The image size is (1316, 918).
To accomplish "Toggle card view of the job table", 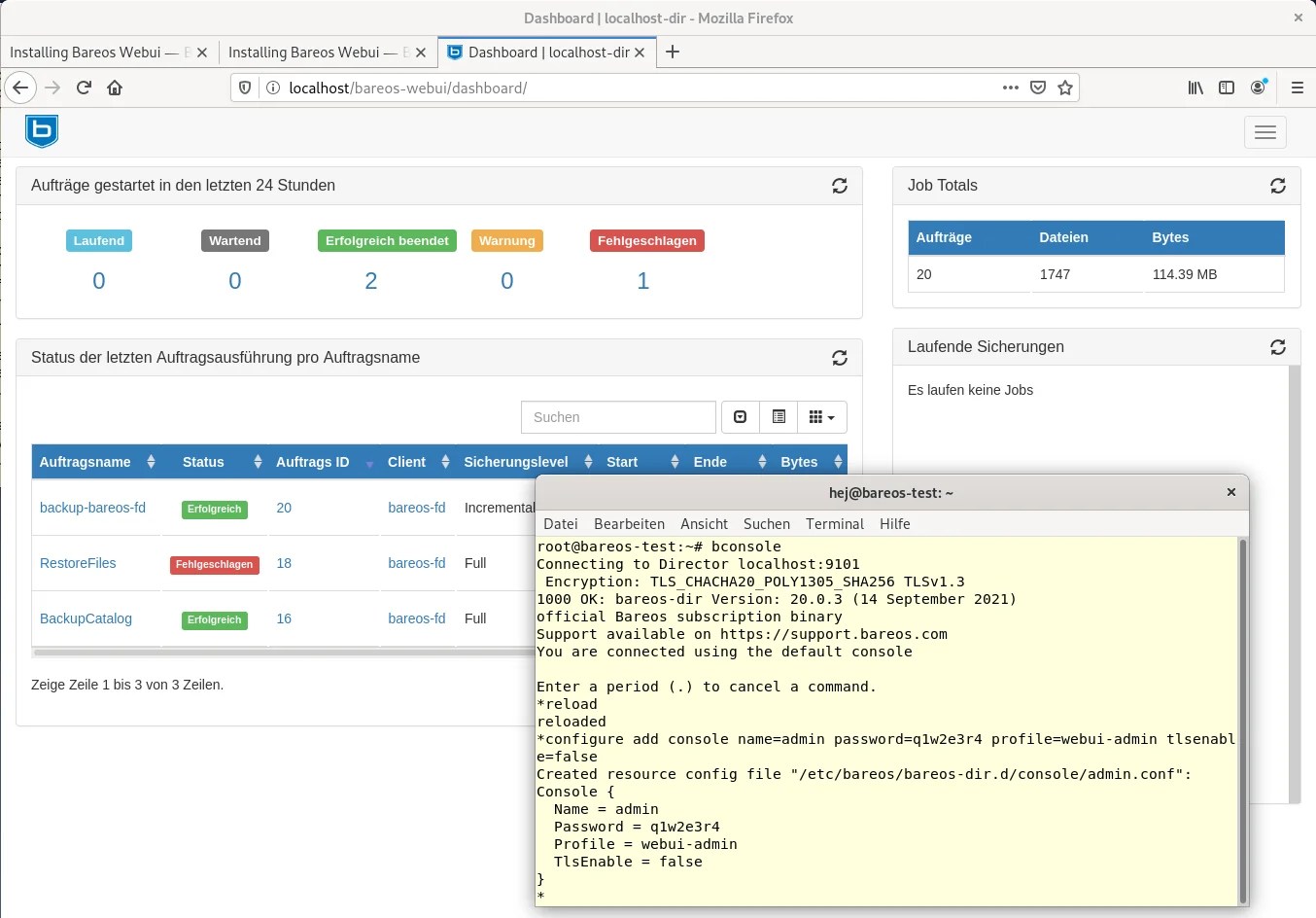I will point(779,417).
